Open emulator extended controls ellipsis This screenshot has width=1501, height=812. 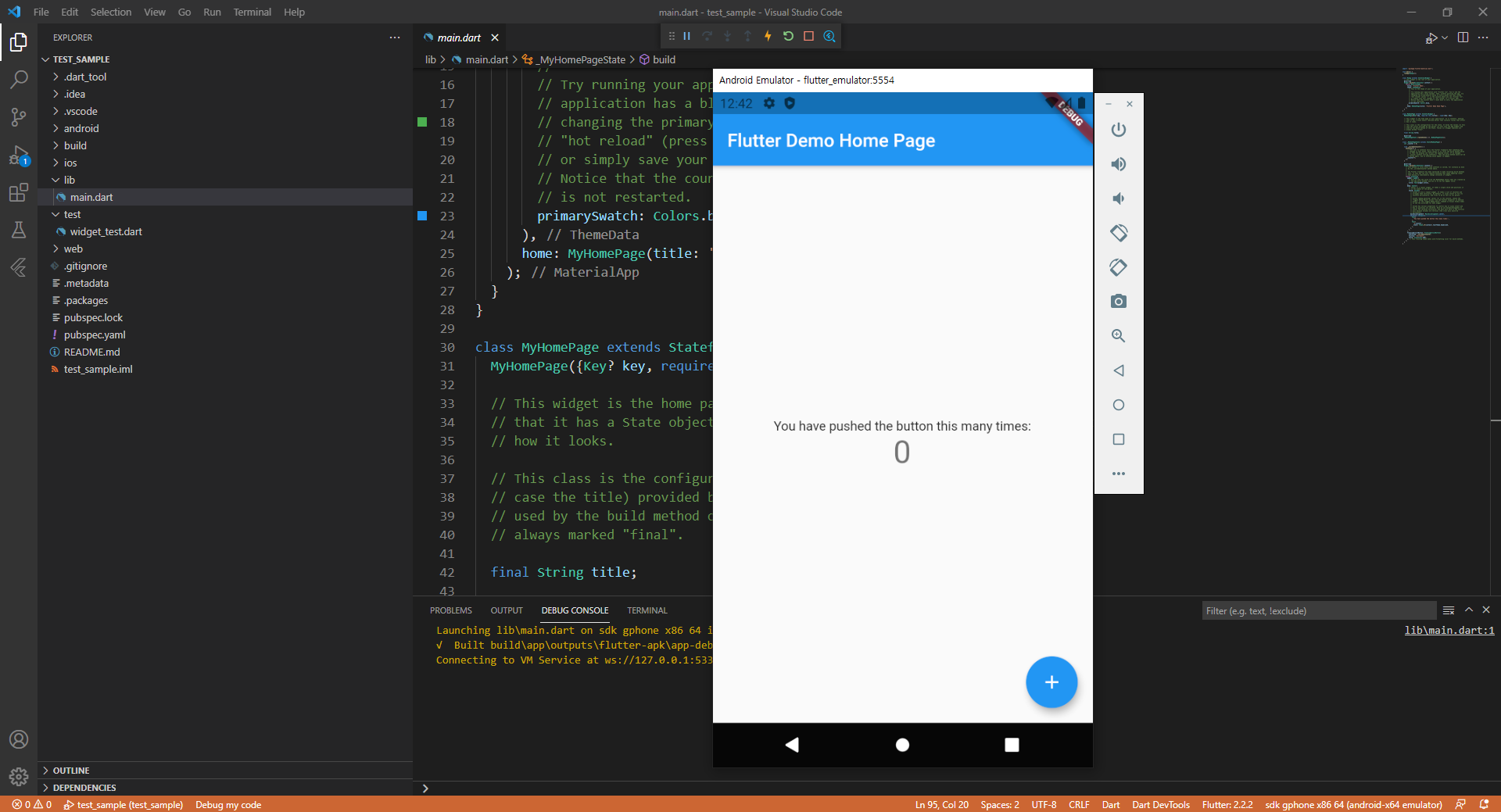pos(1119,474)
